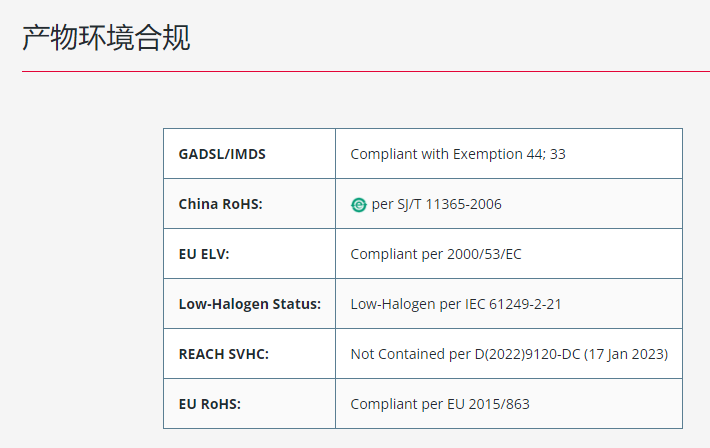Select the GADSL/IMDS row label
The image size is (710, 448).
[x=222, y=154]
